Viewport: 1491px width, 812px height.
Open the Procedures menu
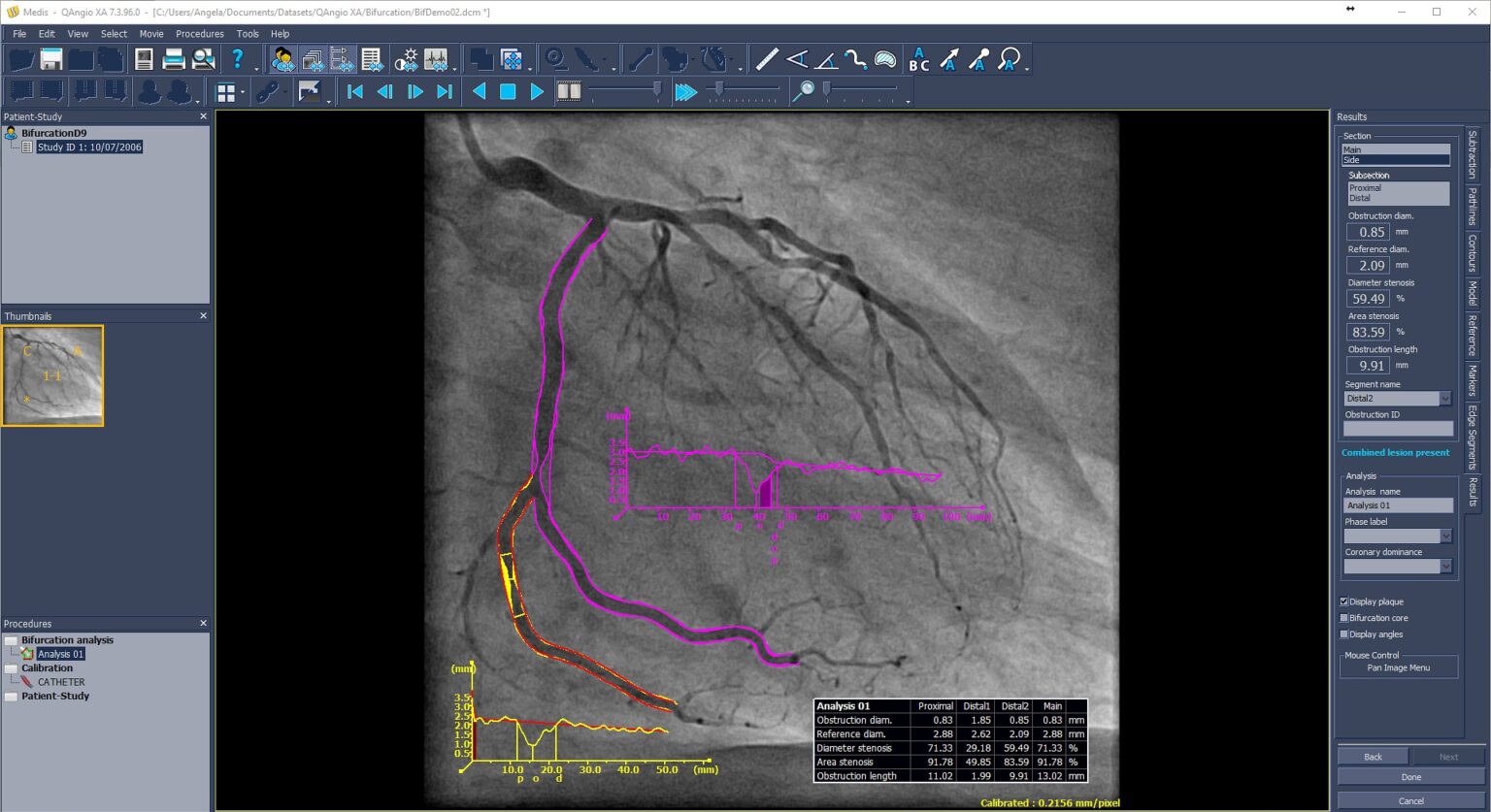[x=199, y=34]
